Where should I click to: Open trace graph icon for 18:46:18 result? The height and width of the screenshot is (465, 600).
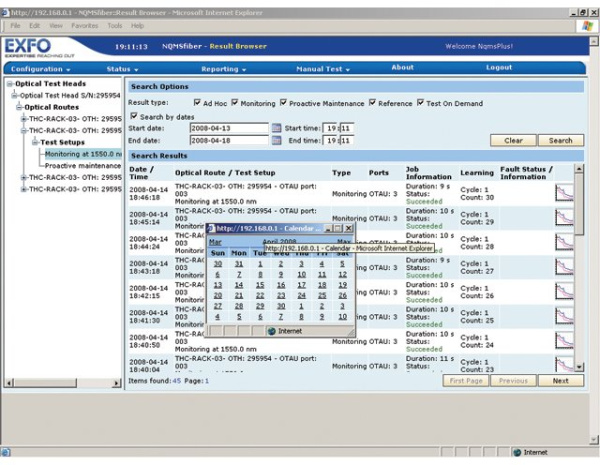[564, 193]
